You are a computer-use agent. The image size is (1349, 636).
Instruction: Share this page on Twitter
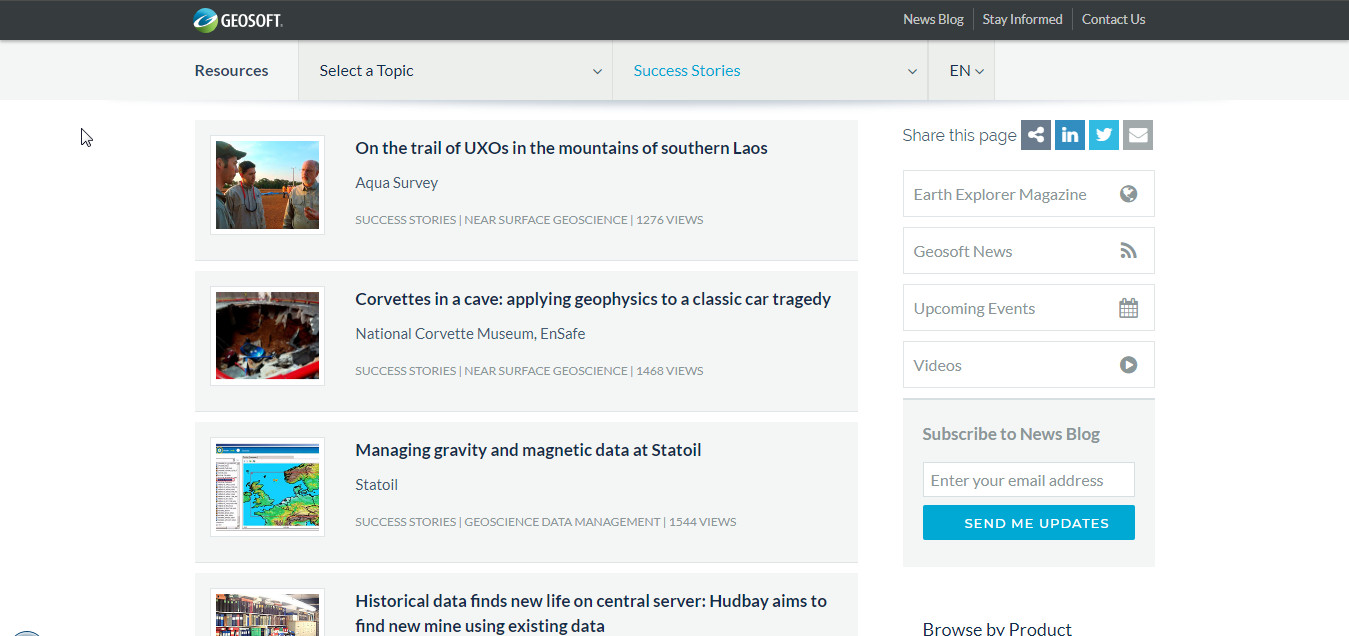tap(1104, 135)
